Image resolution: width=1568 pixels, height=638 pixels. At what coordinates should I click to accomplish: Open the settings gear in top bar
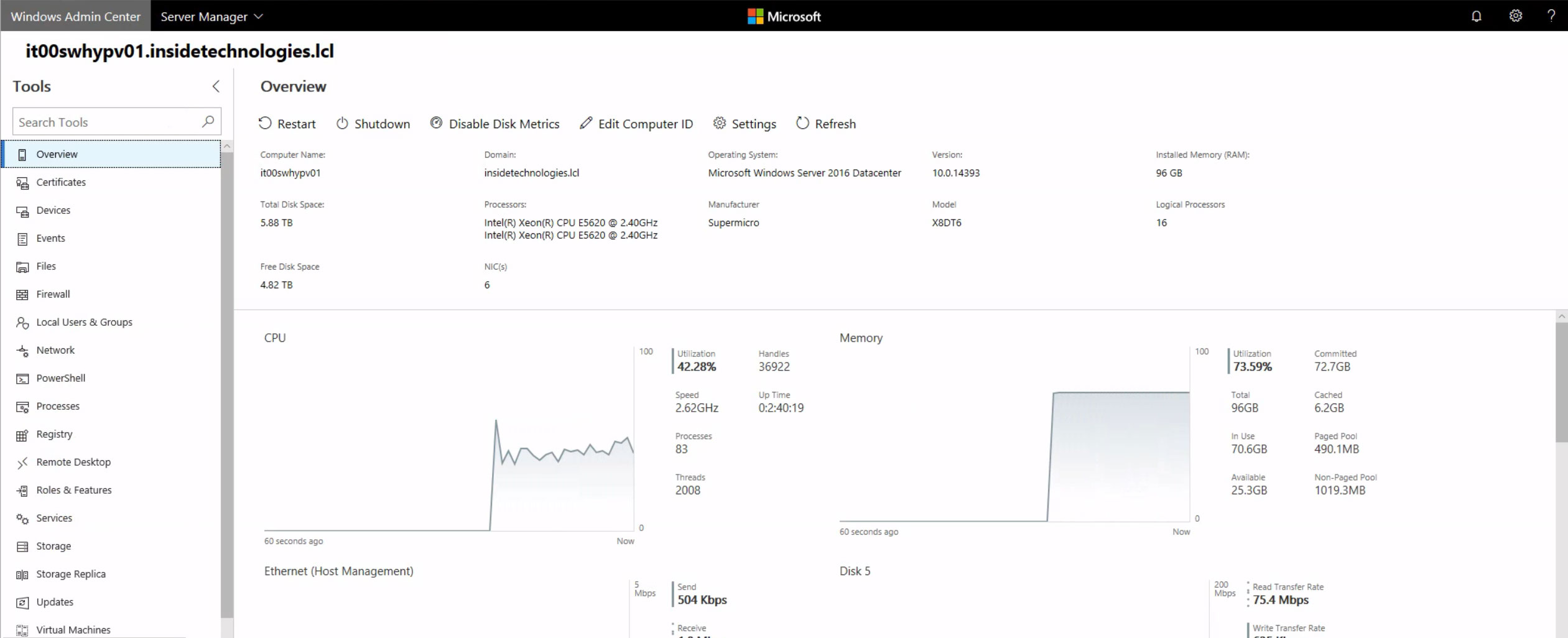click(x=1515, y=16)
